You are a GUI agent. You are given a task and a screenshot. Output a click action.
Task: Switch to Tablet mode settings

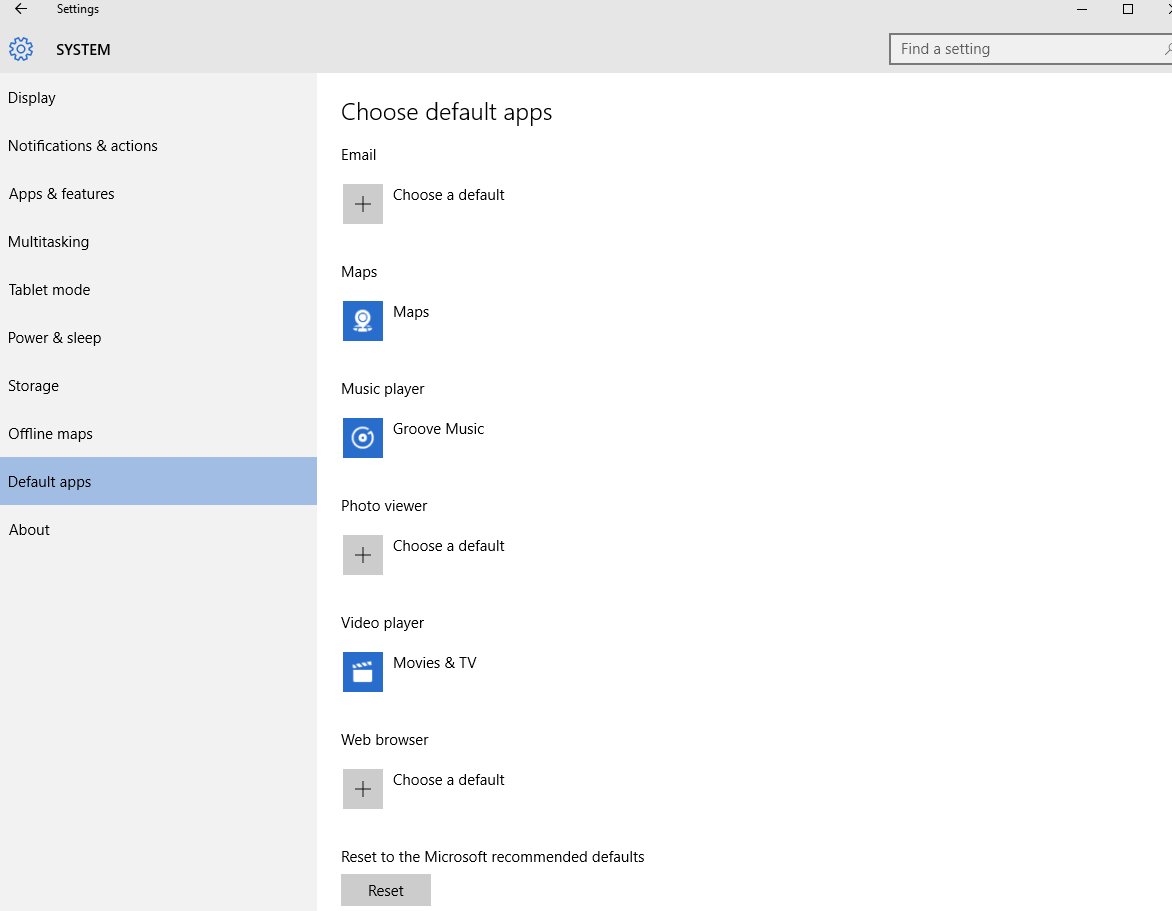point(50,290)
